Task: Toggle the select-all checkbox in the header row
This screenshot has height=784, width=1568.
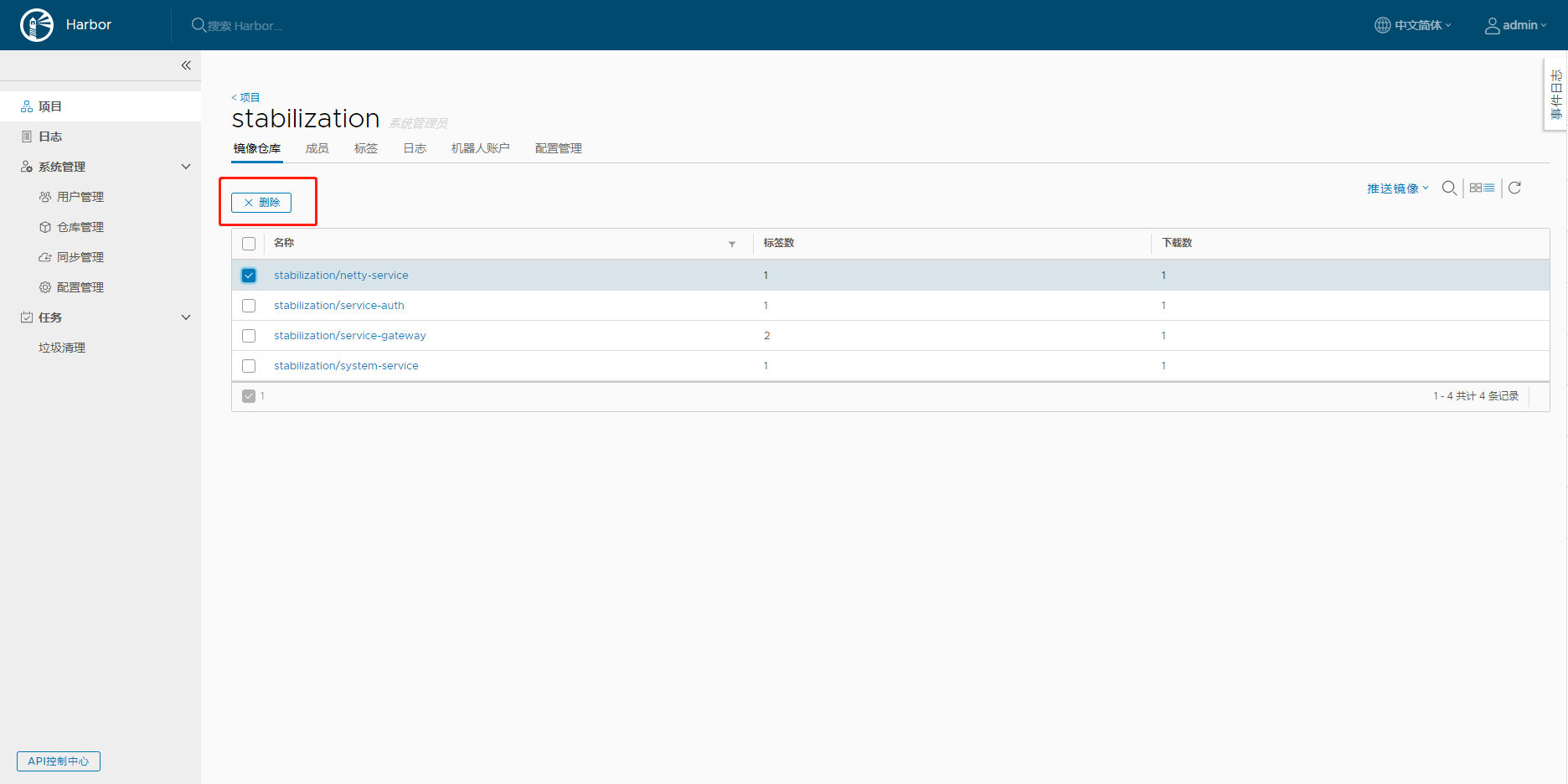Action: click(x=249, y=244)
